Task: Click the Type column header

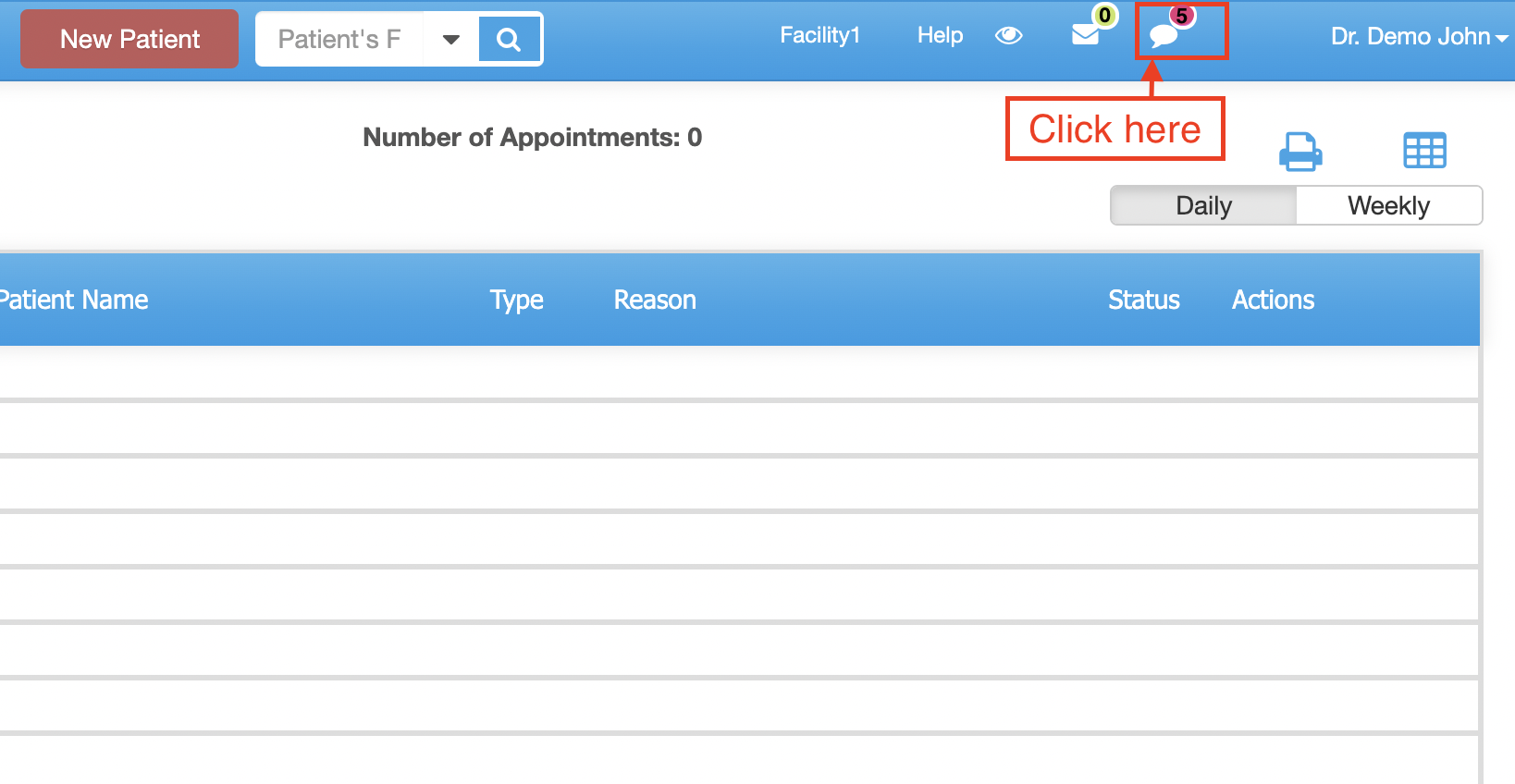Action: point(516,300)
